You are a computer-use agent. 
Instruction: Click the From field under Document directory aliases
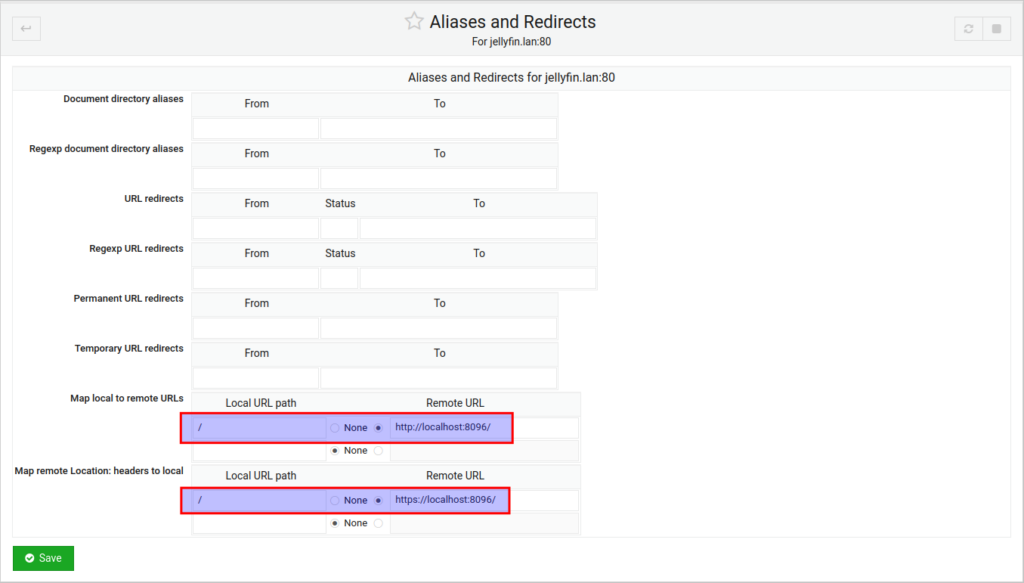point(256,128)
